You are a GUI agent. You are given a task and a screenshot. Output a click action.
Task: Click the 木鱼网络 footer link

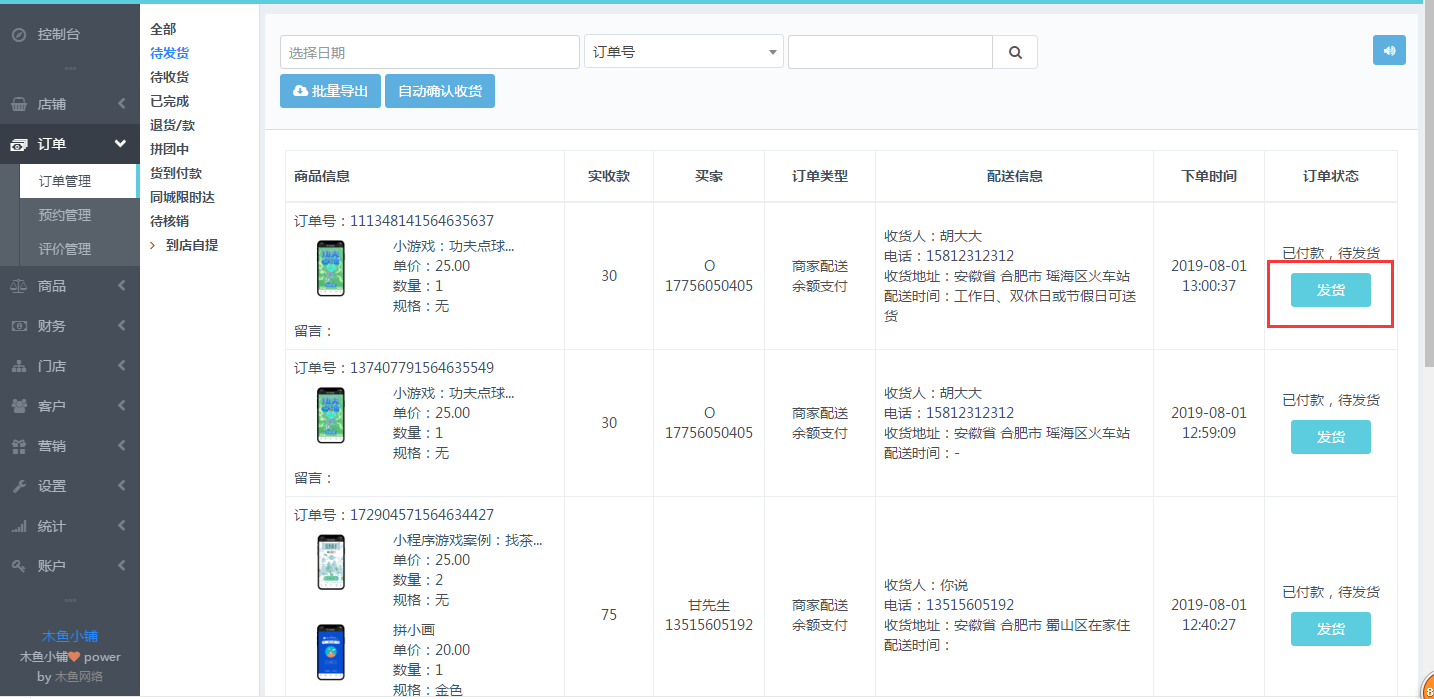coord(79,677)
